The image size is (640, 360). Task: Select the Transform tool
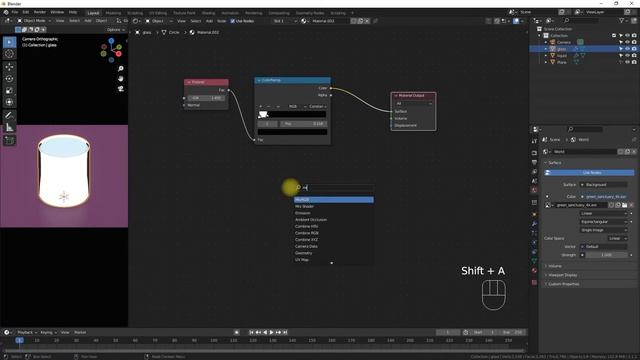coord(9,102)
